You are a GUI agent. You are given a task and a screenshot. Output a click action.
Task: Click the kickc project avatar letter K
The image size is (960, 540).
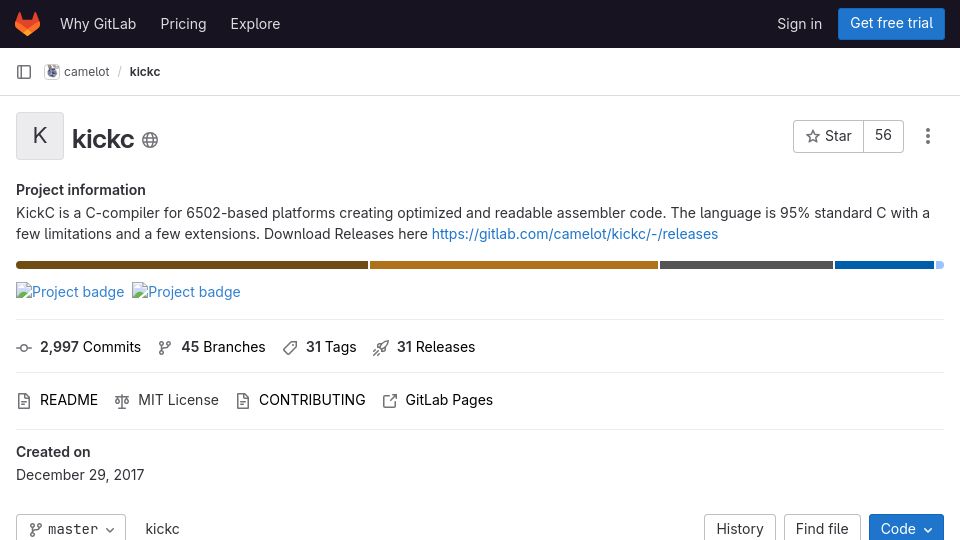pyautogui.click(x=40, y=136)
